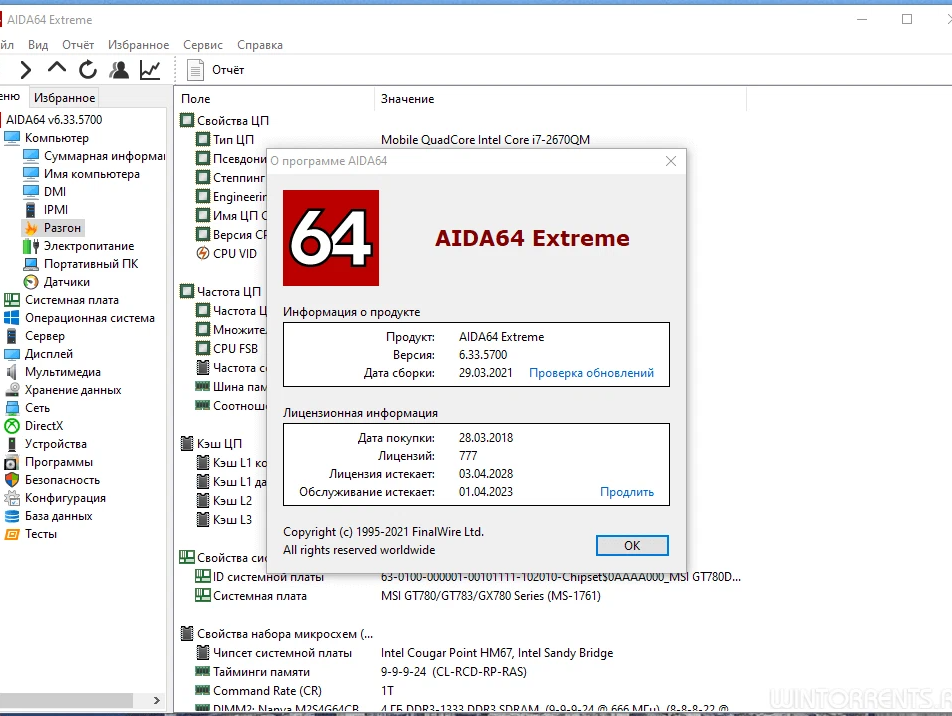Open the Избранное menu in menu bar
Screen dimensions: 952x716
pos(138,45)
